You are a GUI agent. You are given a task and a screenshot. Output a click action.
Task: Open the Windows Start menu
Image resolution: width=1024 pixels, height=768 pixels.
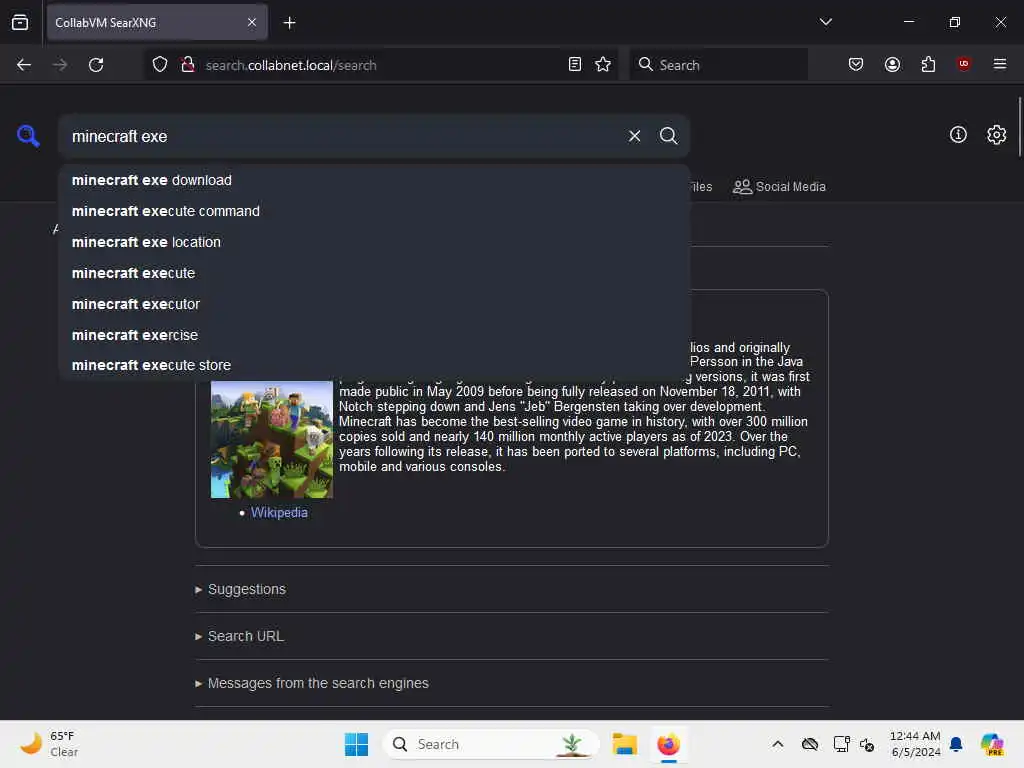(356, 744)
